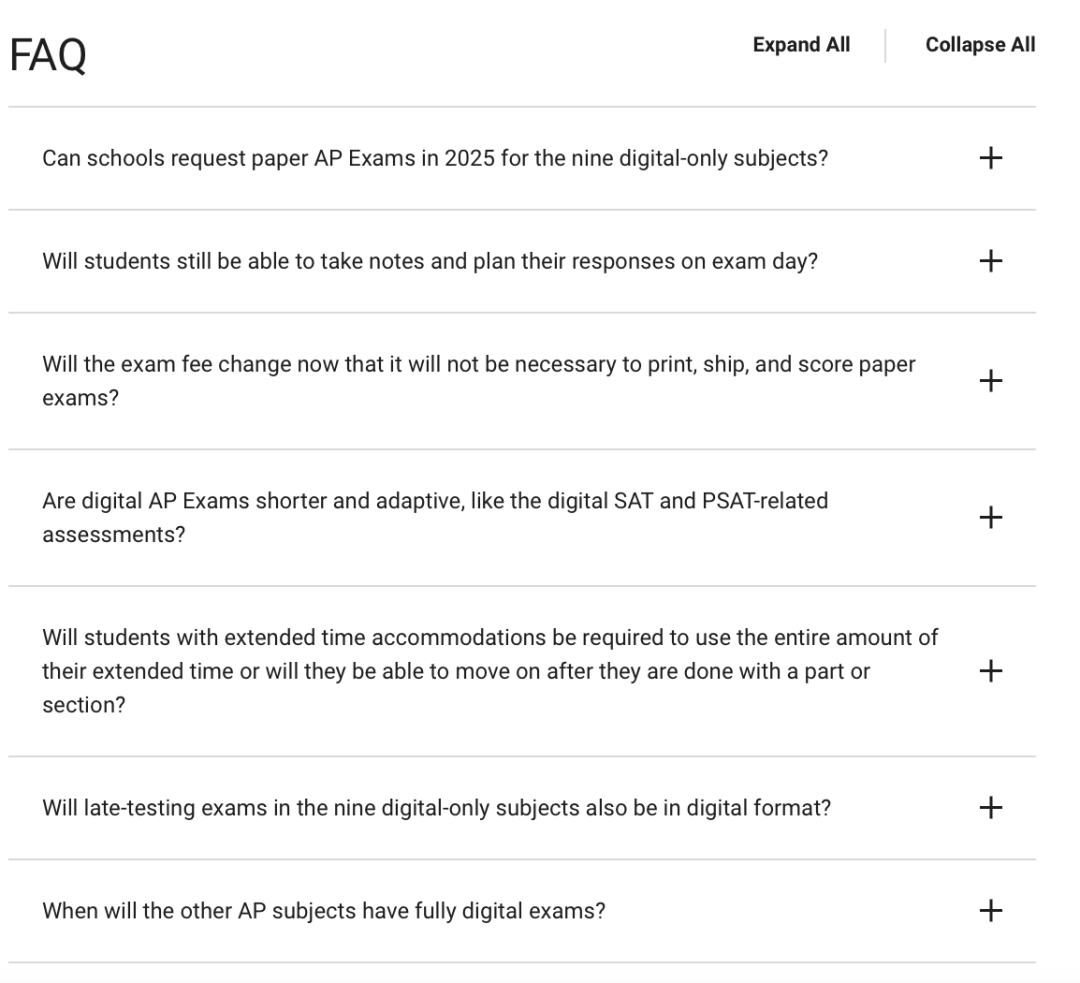
Task: Click the 'section?' last line of accommodations question
Action: tap(83, 705)
